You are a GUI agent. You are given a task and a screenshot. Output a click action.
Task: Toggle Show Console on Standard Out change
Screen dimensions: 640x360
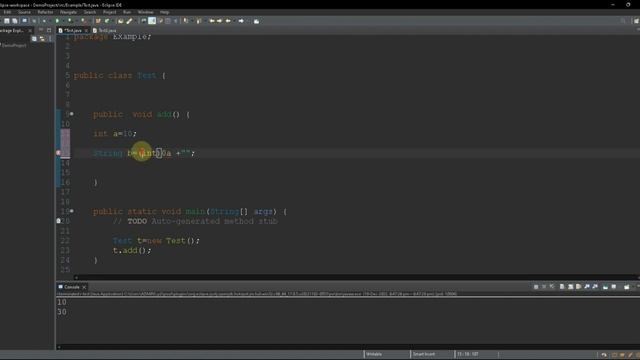(x=587, y=287)
